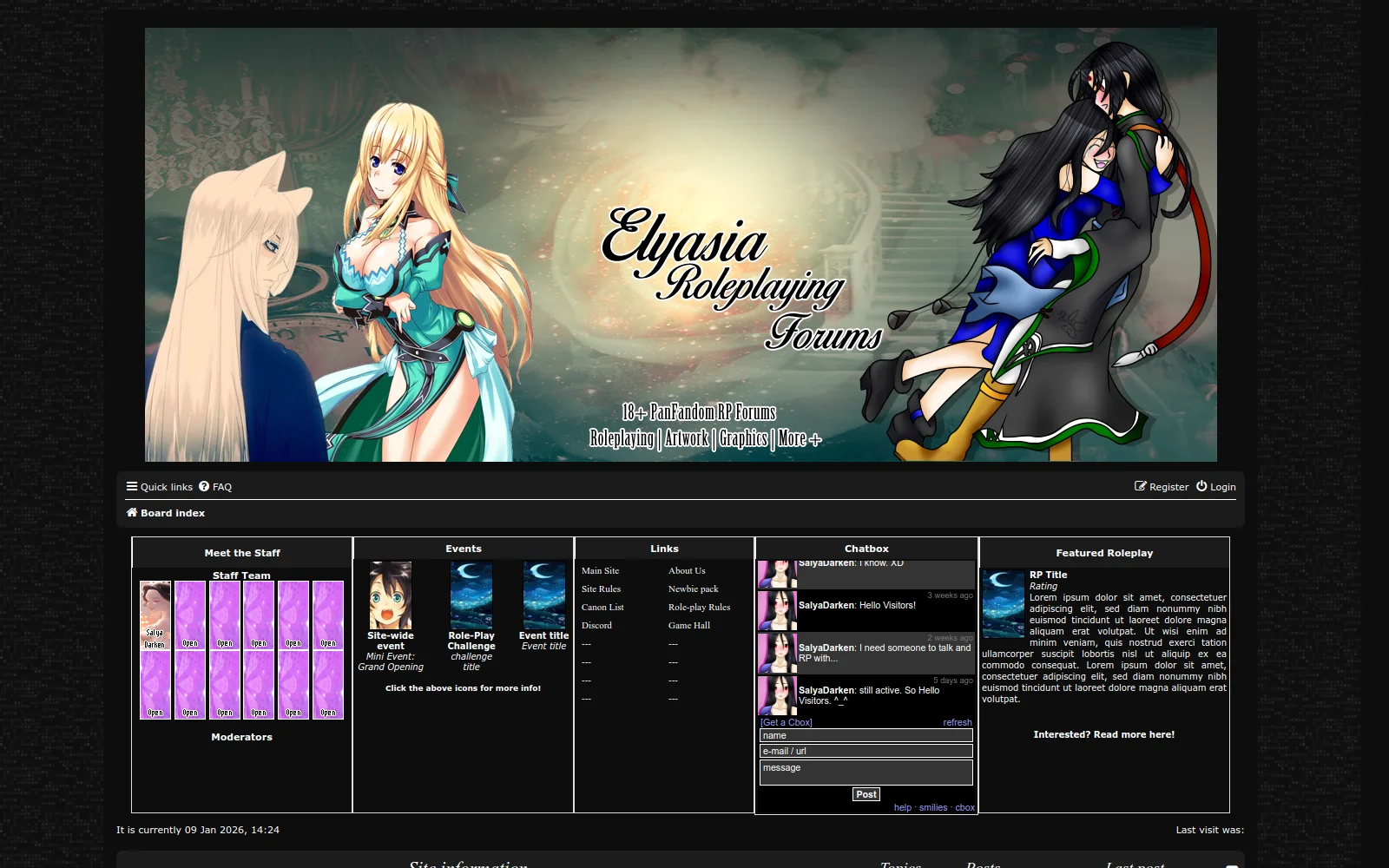Click the 'Mini Event: Grand Opening' caption

point(391,662)
